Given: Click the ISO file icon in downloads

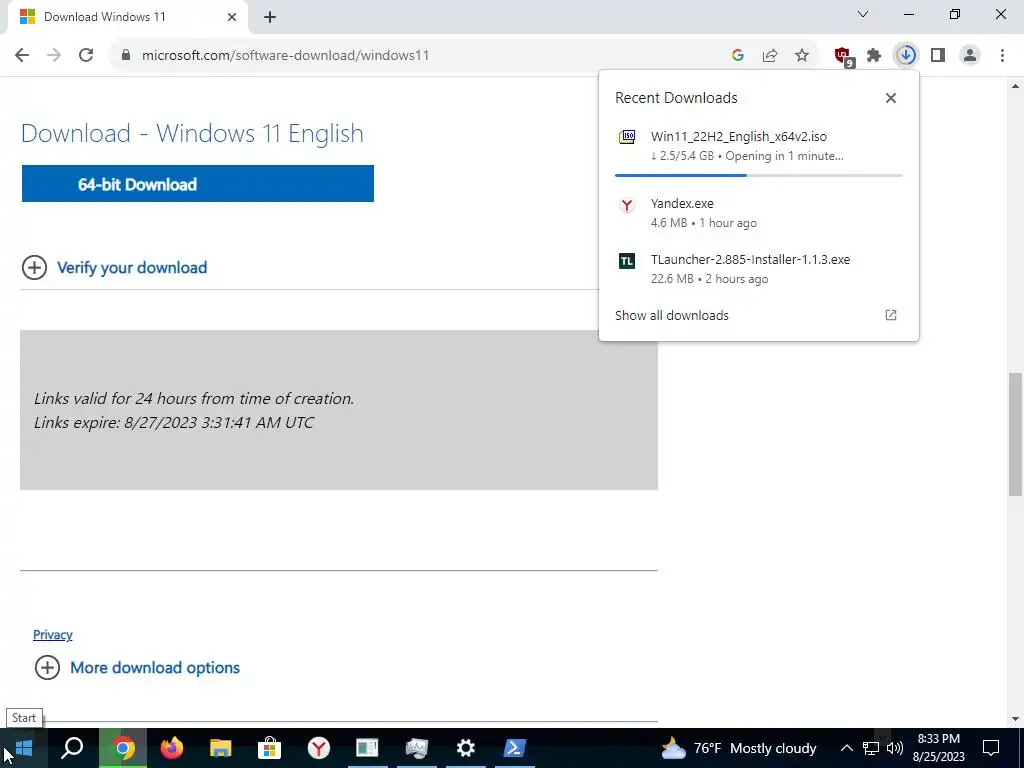Looking at the screenshot, I should coord(627,136).
